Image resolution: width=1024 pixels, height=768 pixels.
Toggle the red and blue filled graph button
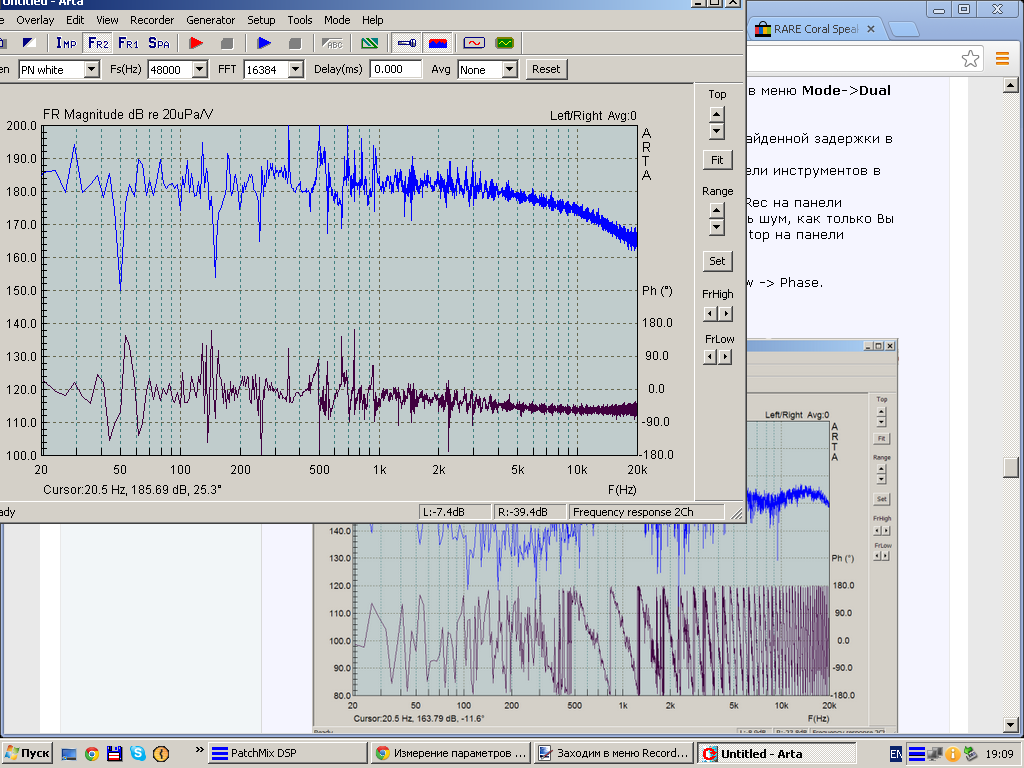(x=437, y=43)
